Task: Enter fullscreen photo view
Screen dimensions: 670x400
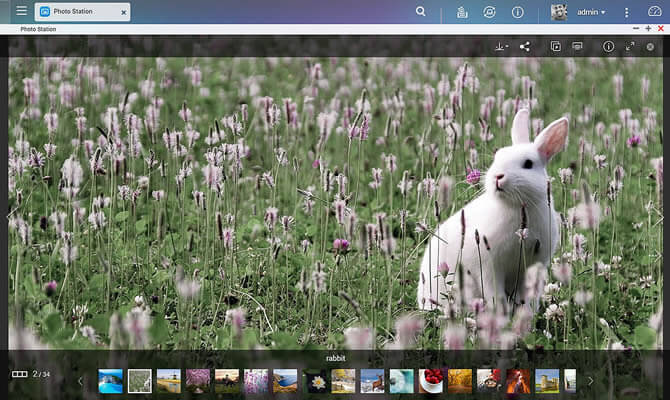Action: point(630,46)
